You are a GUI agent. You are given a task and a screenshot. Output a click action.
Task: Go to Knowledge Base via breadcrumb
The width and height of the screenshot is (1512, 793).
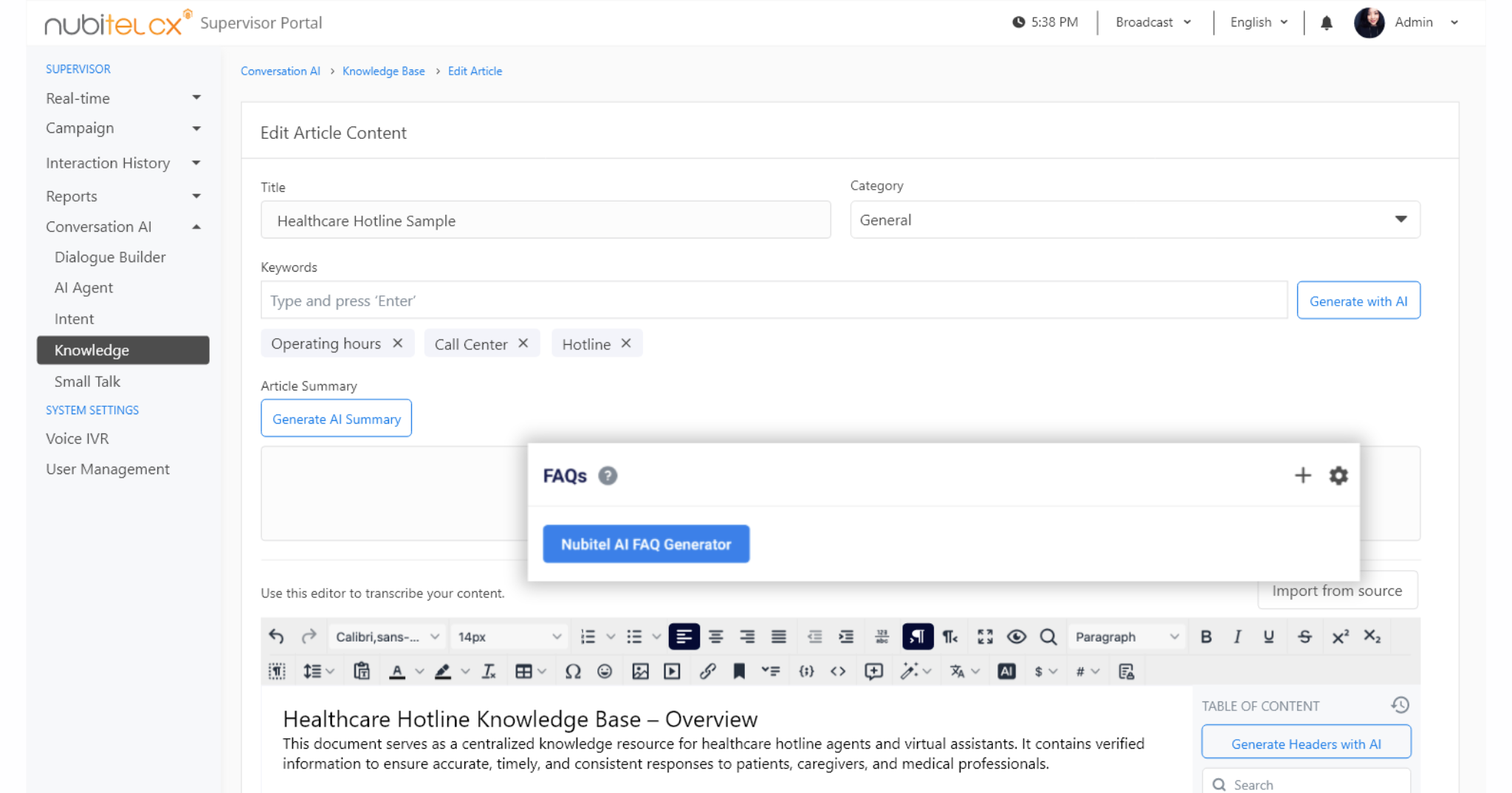(384, 70)
